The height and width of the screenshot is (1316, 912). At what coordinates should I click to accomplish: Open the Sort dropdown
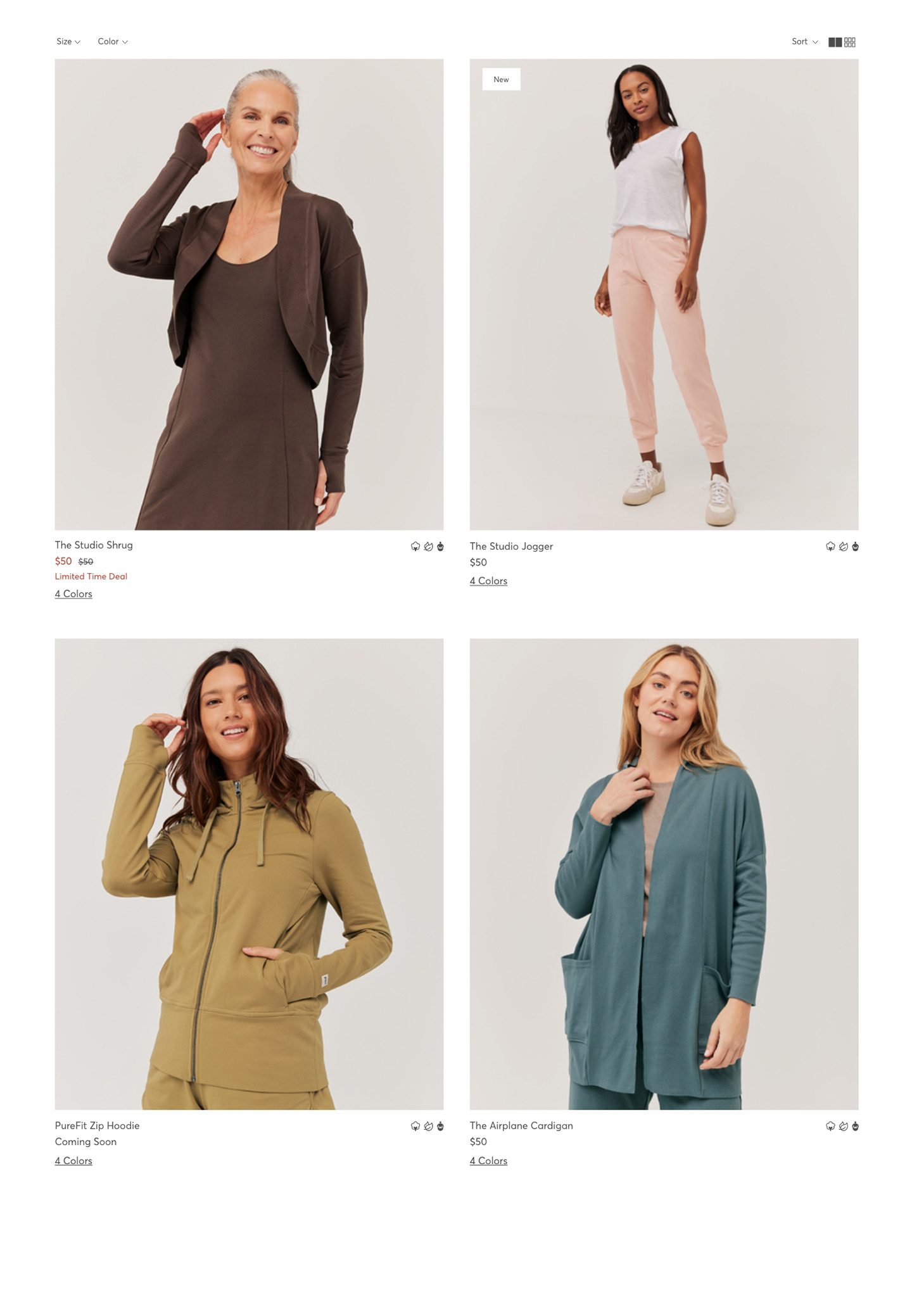pos(804,41)
